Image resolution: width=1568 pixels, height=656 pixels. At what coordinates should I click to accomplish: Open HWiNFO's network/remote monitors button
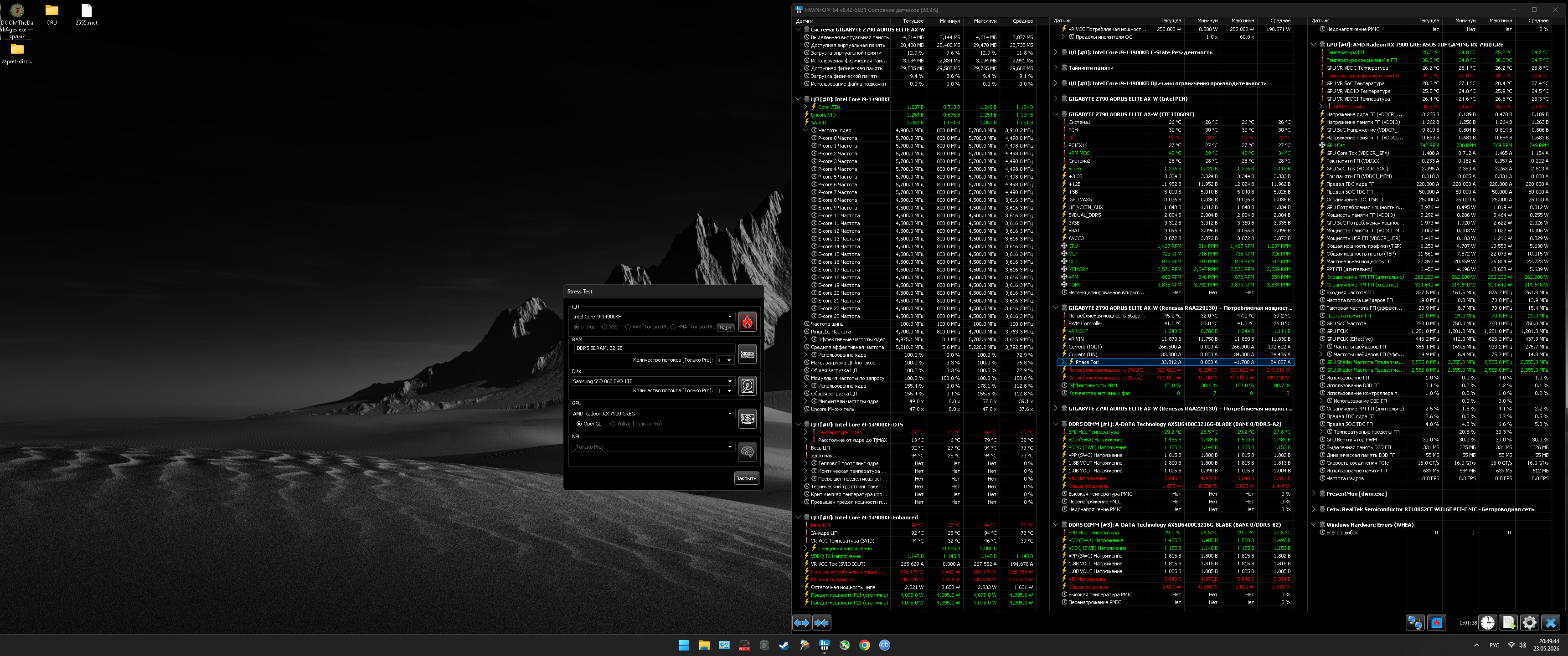[1414, 623]
